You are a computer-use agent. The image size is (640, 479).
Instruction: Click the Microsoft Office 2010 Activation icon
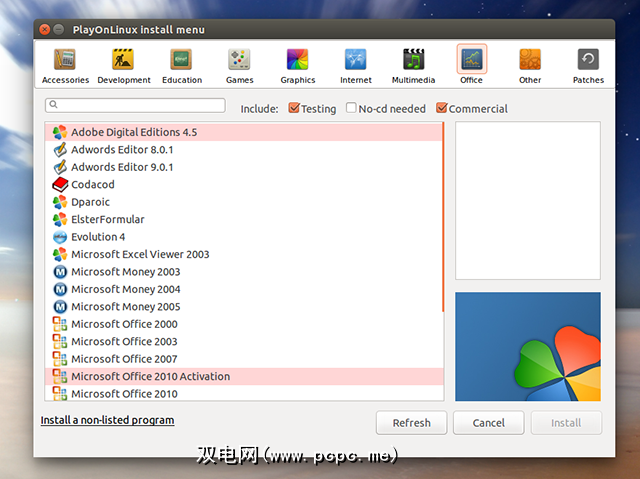pyautogui.click(x=60, y=377)
